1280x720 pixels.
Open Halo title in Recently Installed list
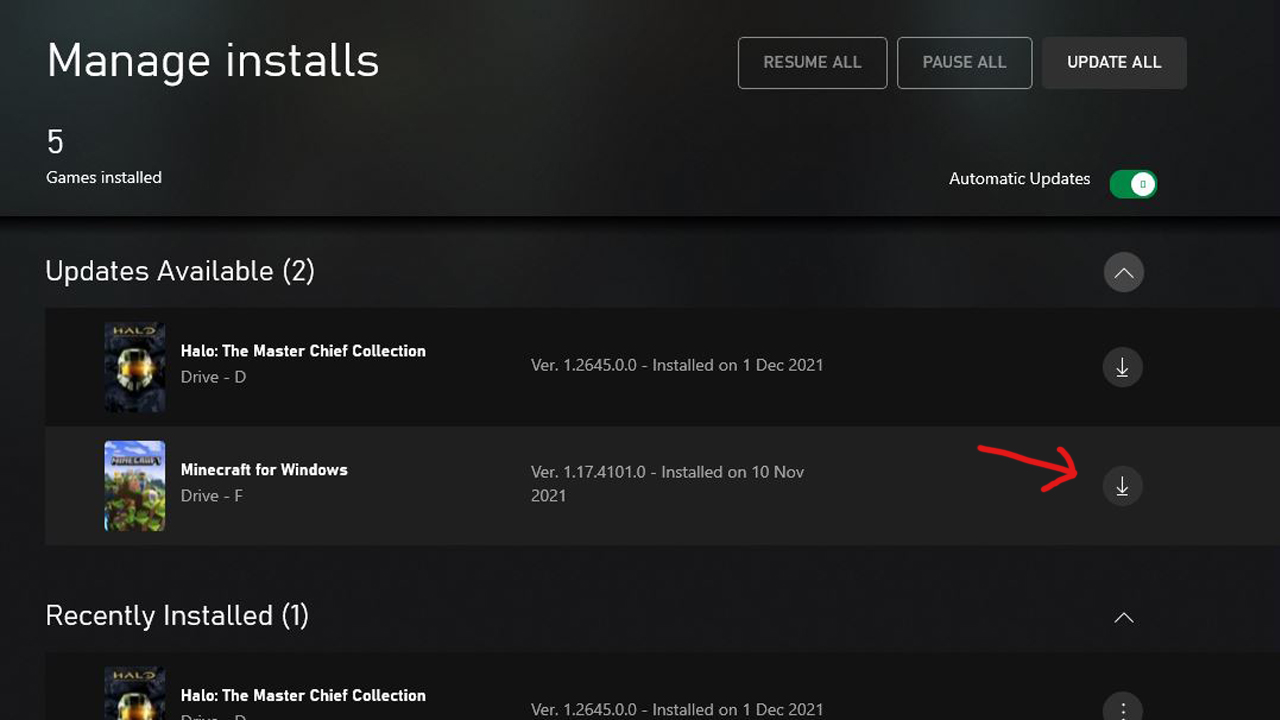303,696
